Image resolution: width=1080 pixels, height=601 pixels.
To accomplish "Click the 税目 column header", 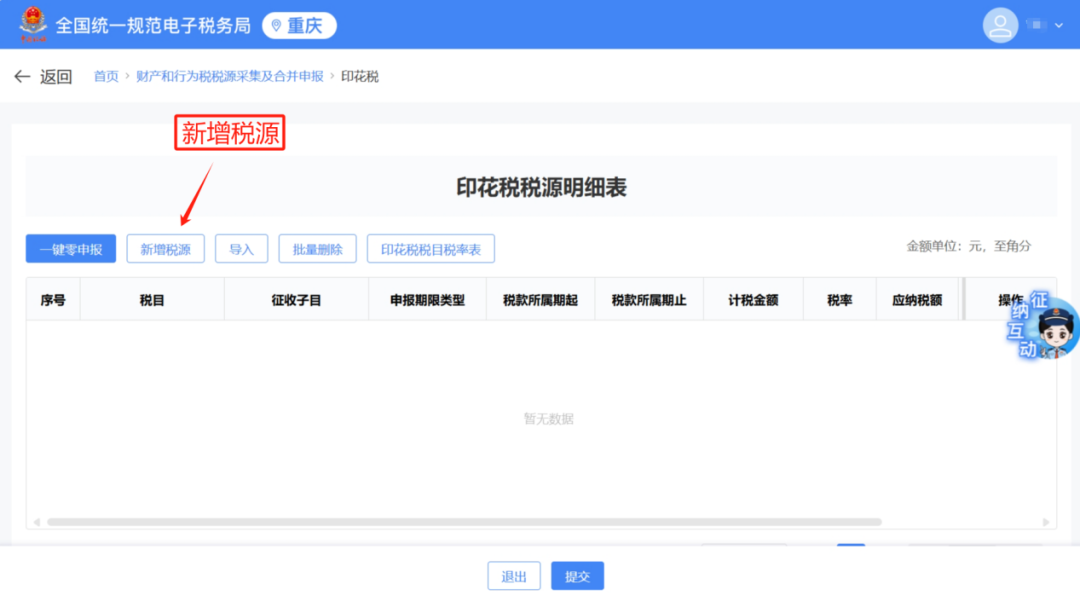I will pos(152,300).
